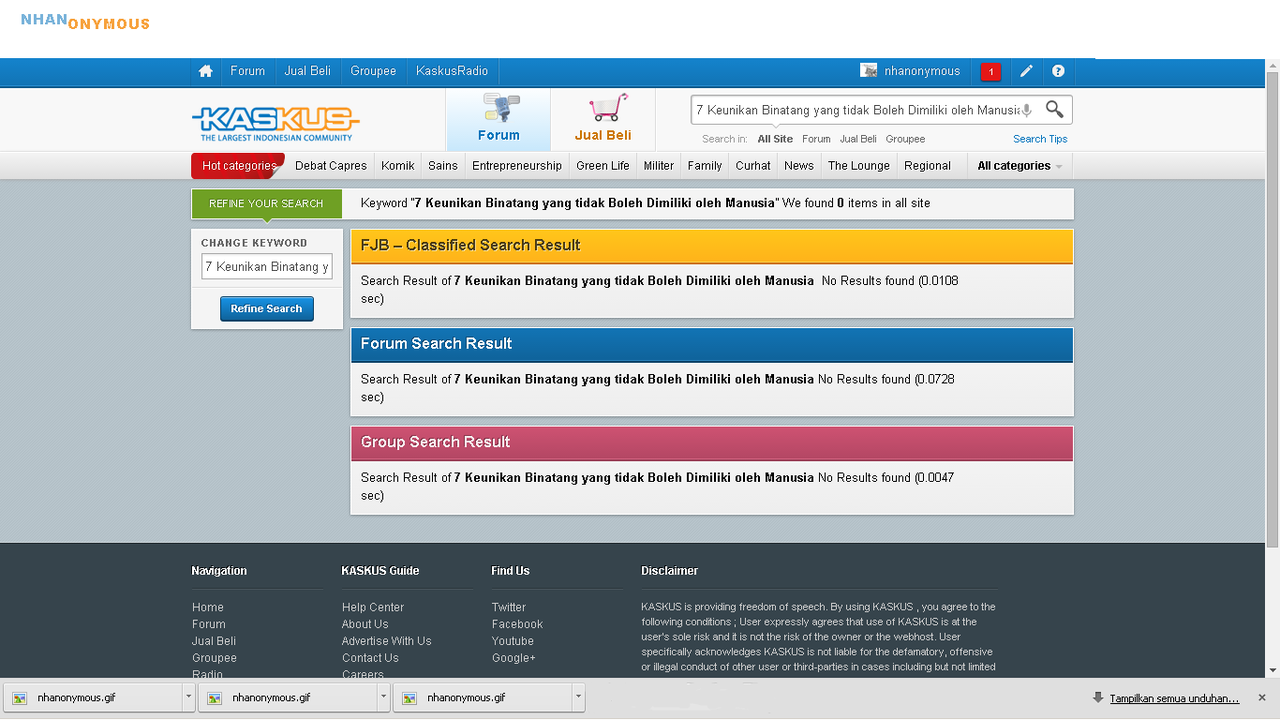1280x720 pixels.
Task: Open menu arrow of second nhanonymous.gif download
Action: click(383, 698)
